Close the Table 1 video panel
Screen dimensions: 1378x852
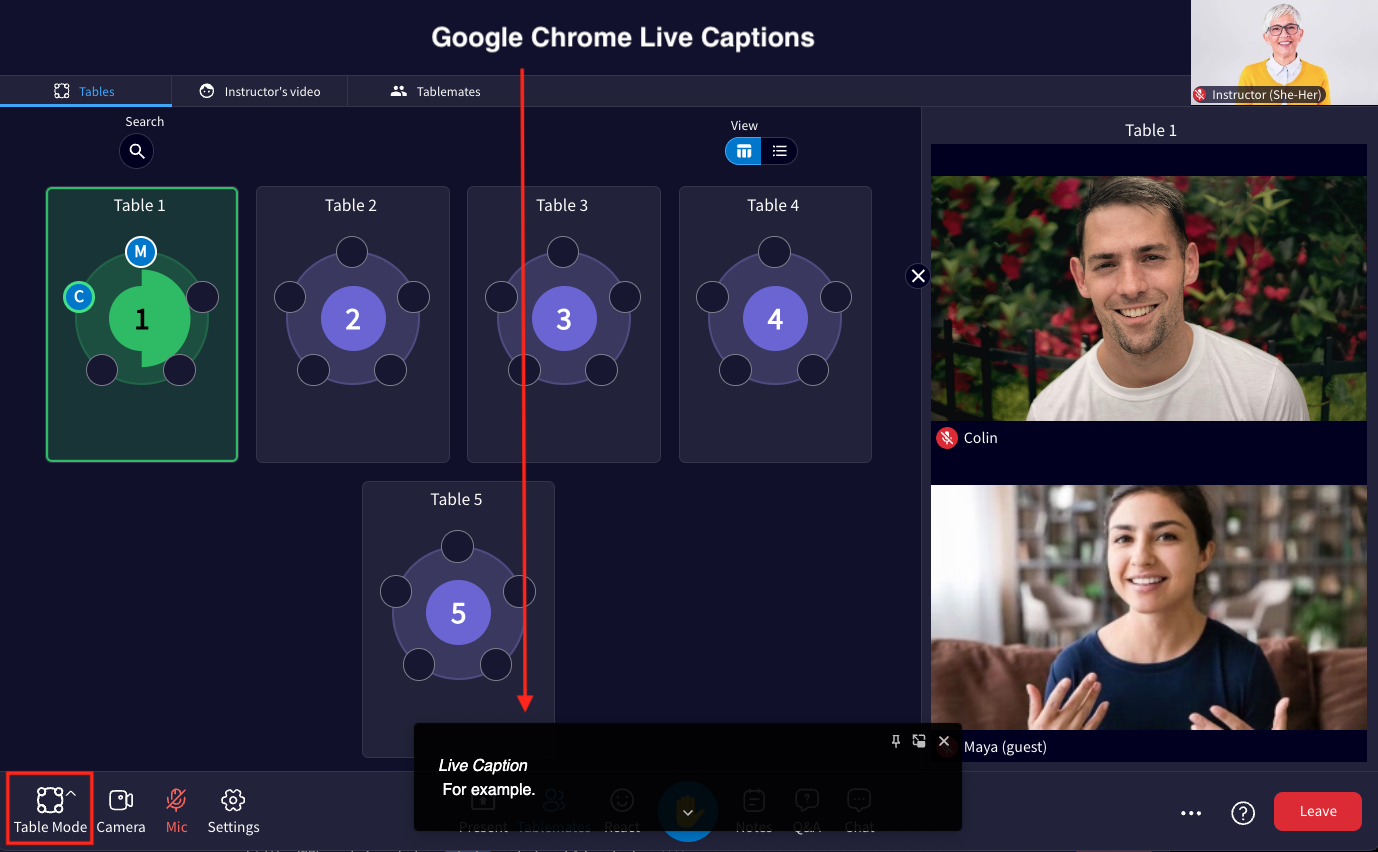point(918,276)
